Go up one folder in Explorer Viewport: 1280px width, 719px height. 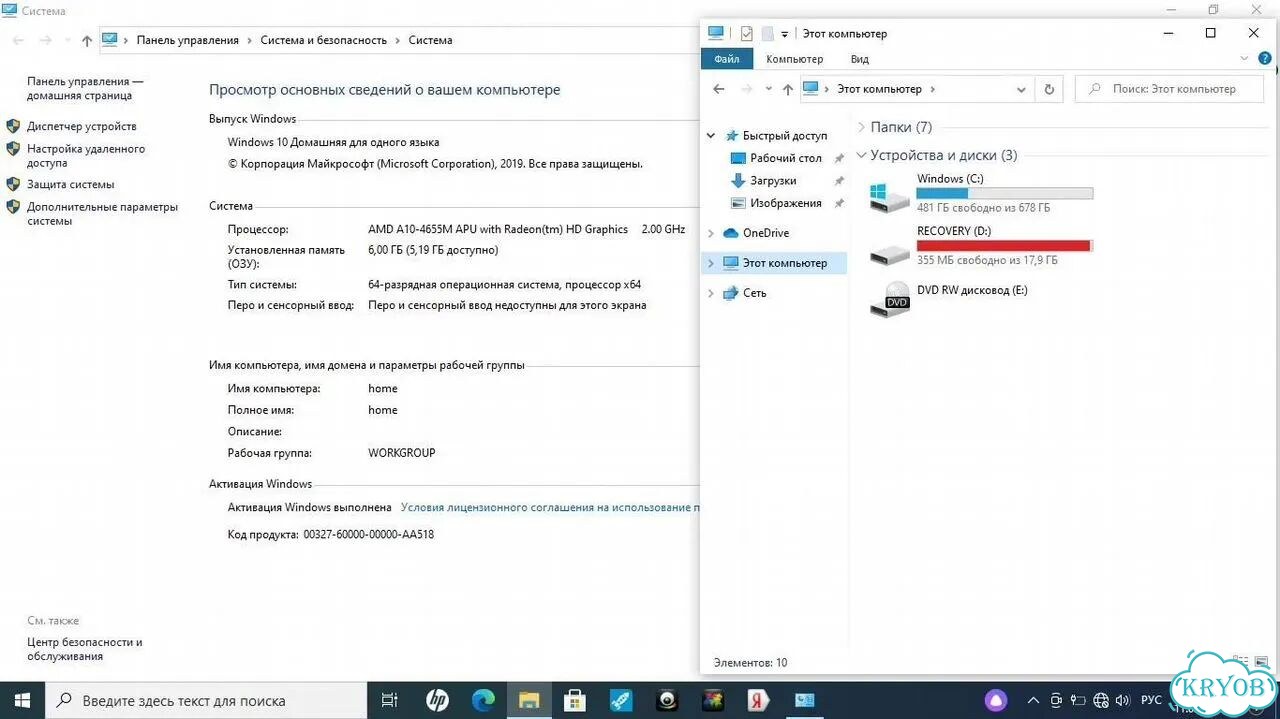point(788,89)
